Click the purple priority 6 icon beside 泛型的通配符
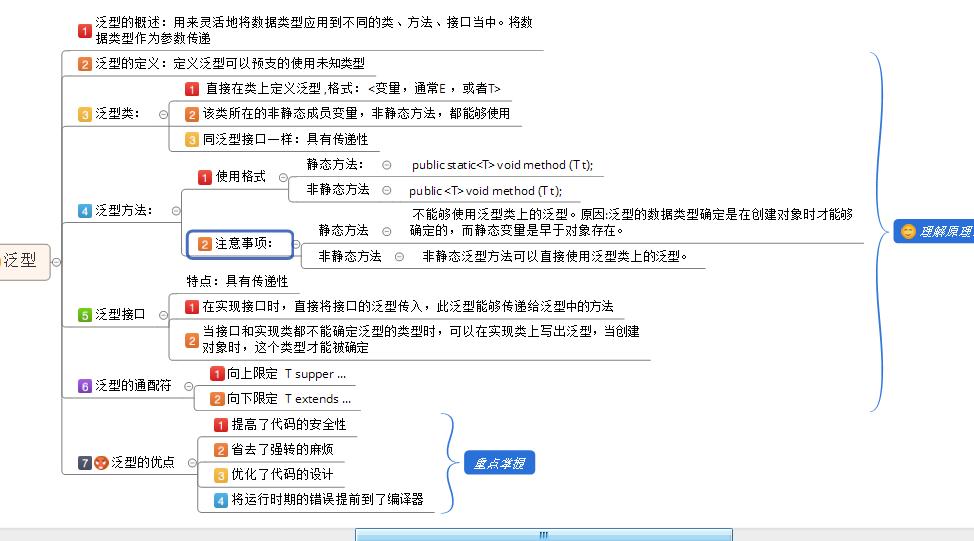 pos(85,386)
